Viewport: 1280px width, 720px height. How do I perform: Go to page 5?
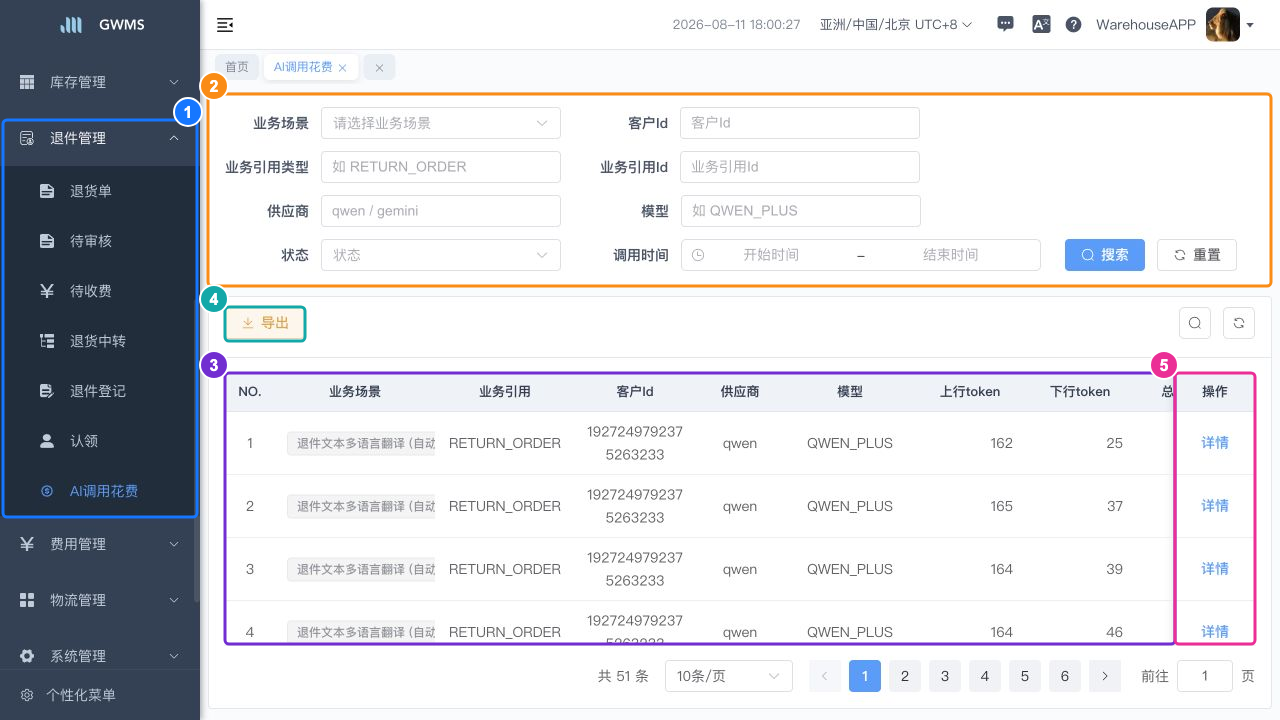(1025, 676)
